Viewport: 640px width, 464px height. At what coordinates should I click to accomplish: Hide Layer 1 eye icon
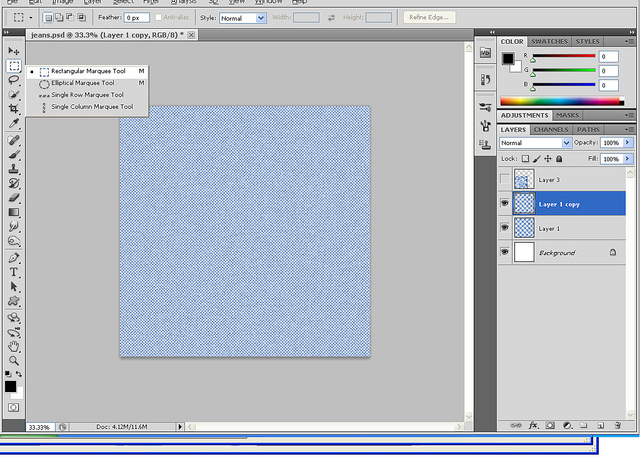505,227
